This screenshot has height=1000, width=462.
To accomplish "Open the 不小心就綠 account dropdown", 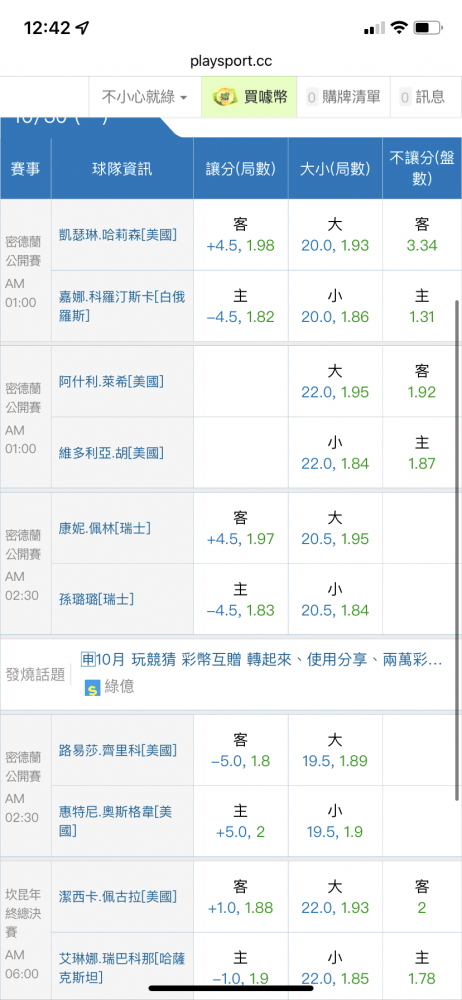I will pyautogui.click(x=145, y=97).
